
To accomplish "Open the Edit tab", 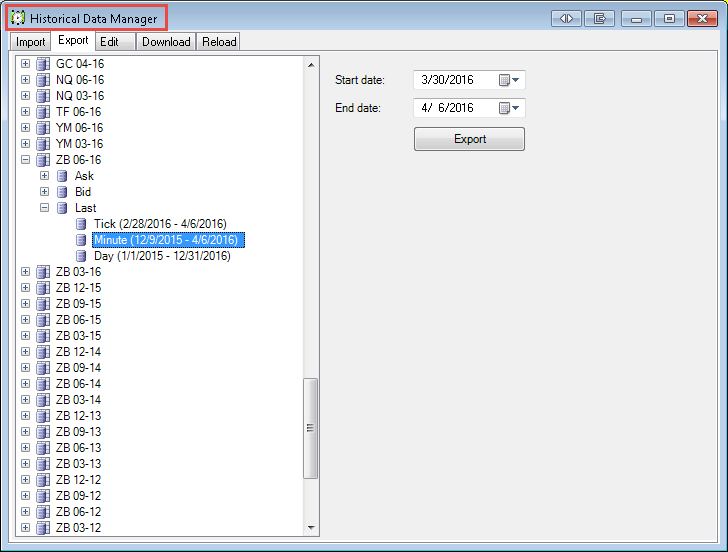I will (115, 42).
